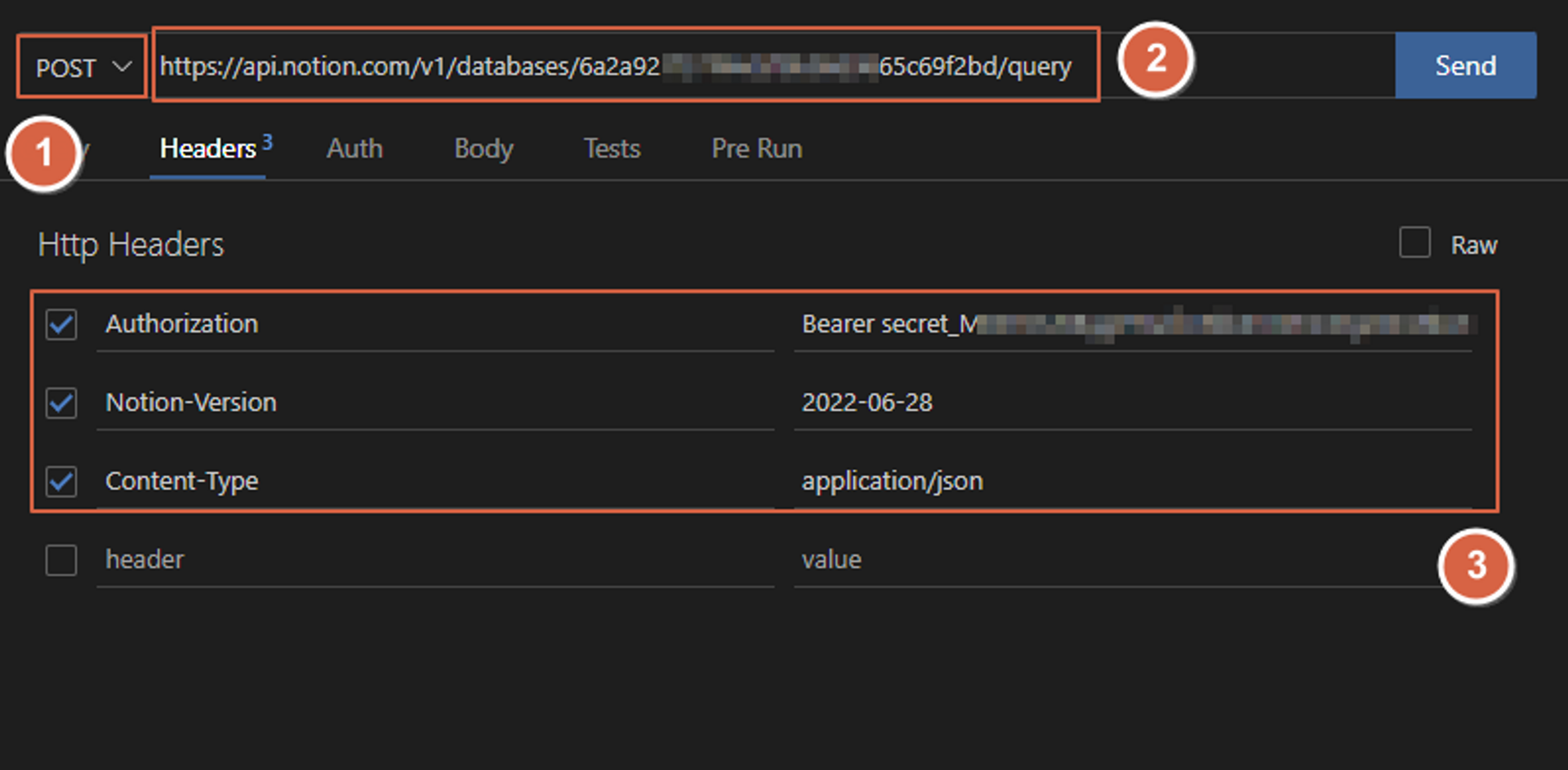The width and height of the screenshot is (1568, 770).
Task: Switch to the Headers tab
Action: point(208,149)
